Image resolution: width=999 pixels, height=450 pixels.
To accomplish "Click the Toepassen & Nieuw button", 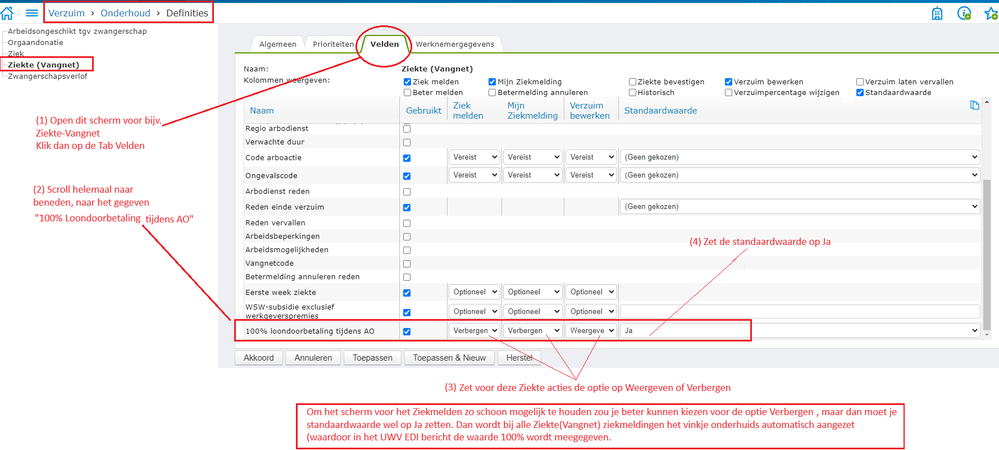I will click(449, 358).
